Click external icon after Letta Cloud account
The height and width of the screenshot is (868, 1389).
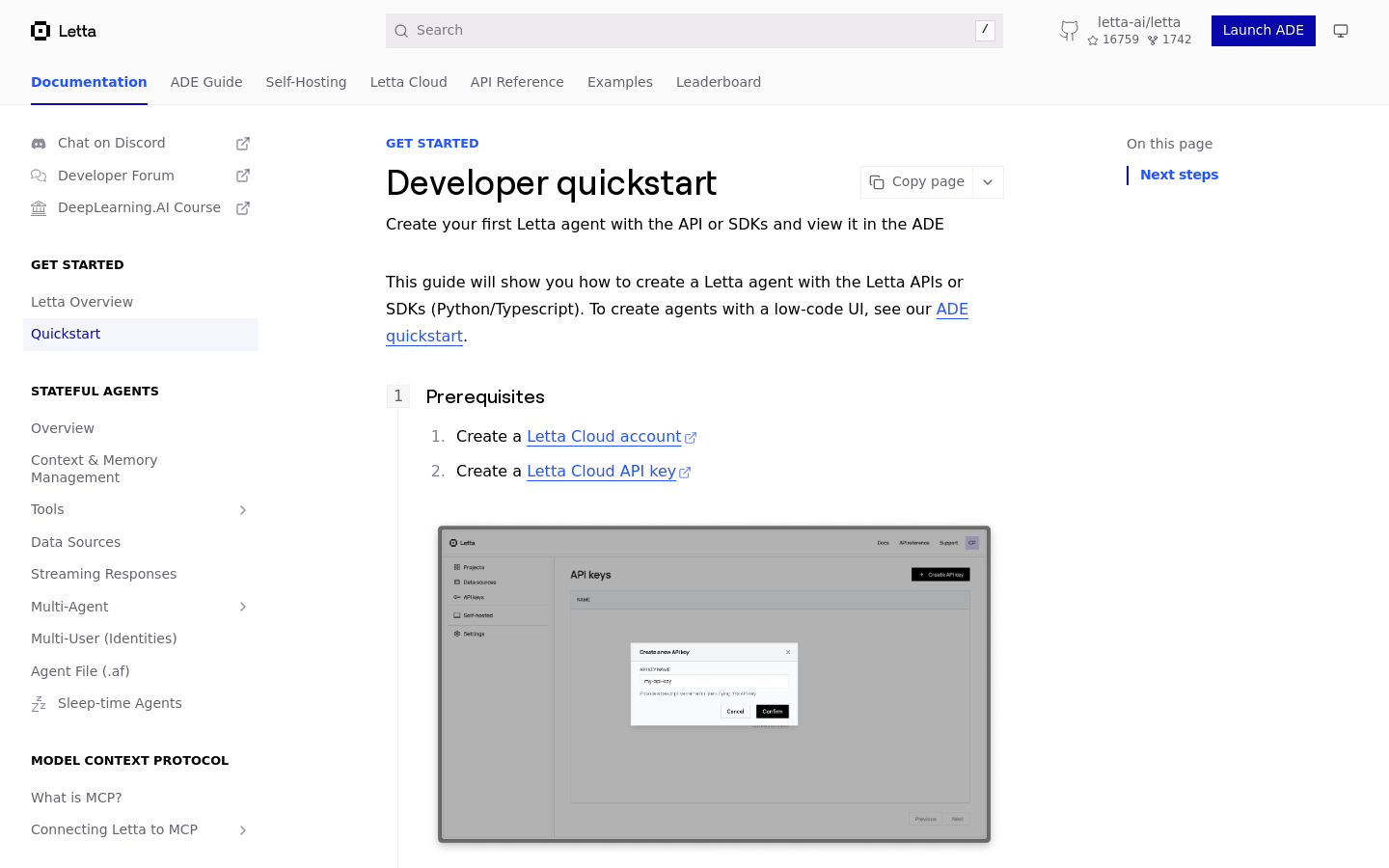(691, 438)
